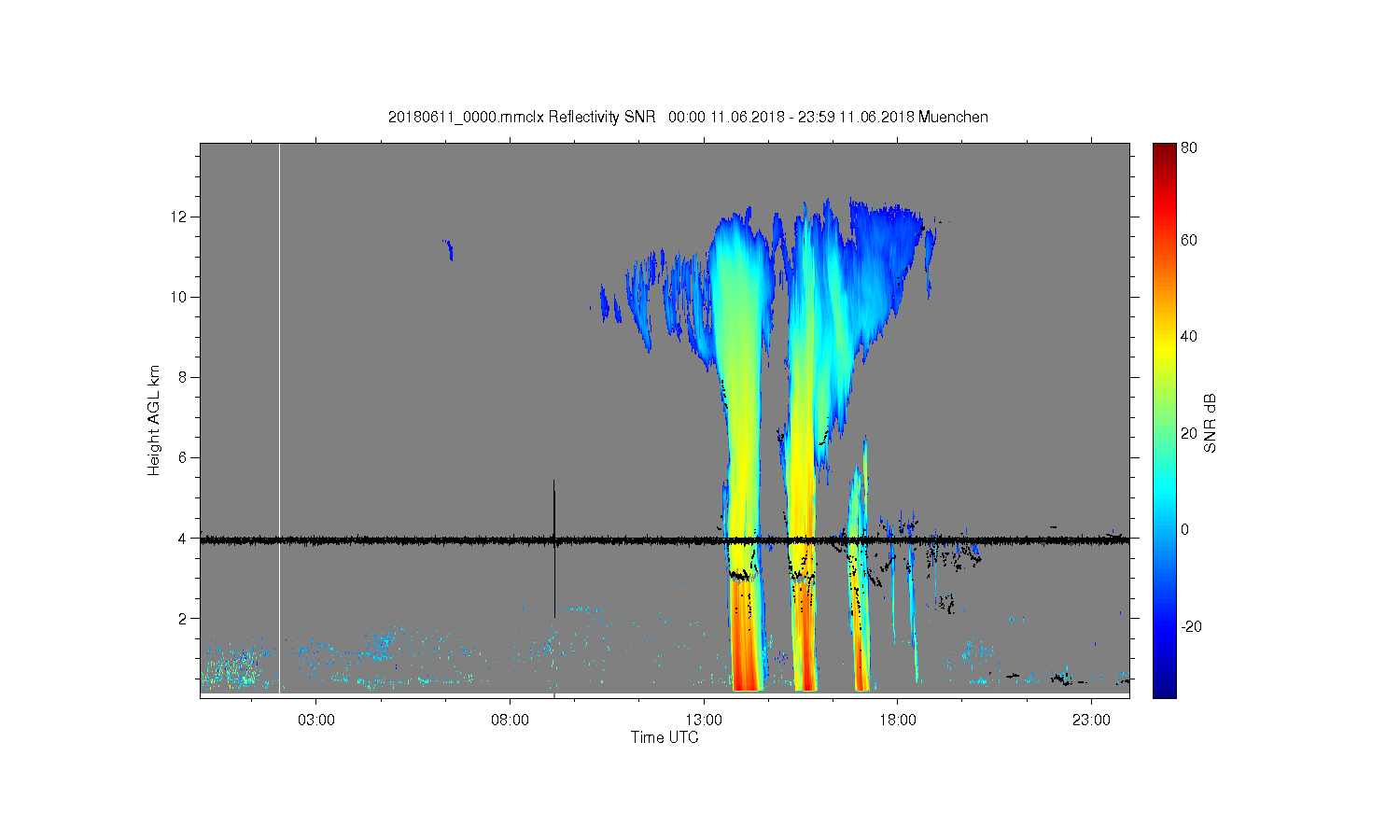This screenshot has width=1400, height=840.
Task: Click the colorbar value -20
Action: pos(1191,626)
